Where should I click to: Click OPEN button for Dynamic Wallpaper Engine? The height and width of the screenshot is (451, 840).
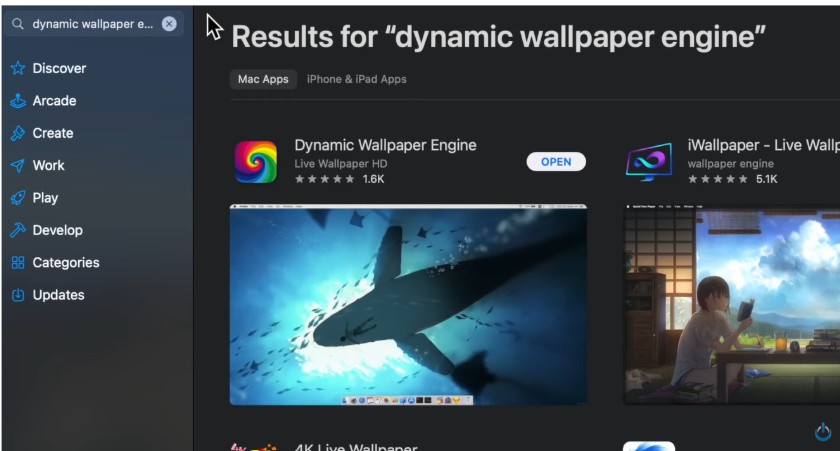pos(556,162)
